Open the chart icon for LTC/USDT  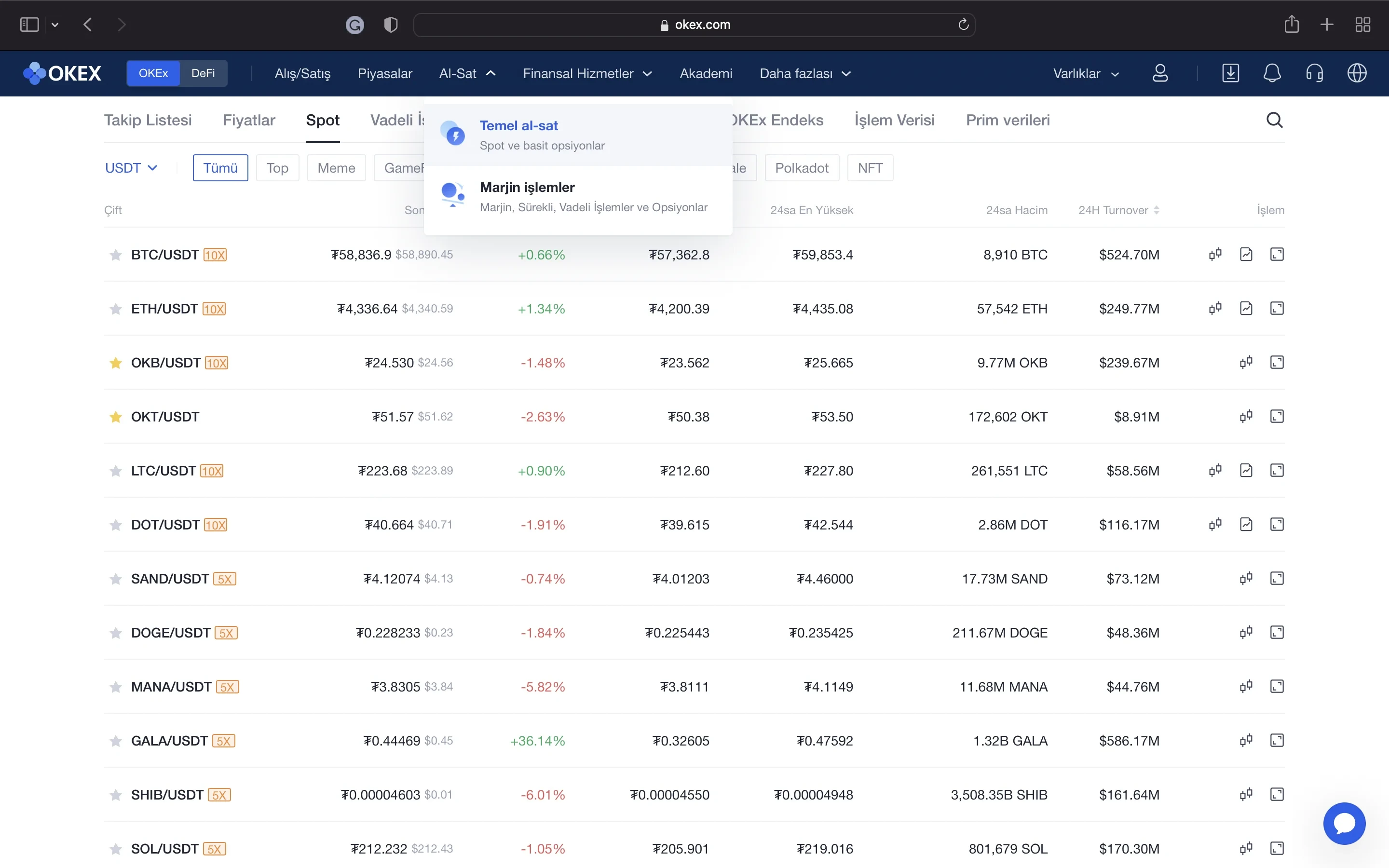[1246, 470]
